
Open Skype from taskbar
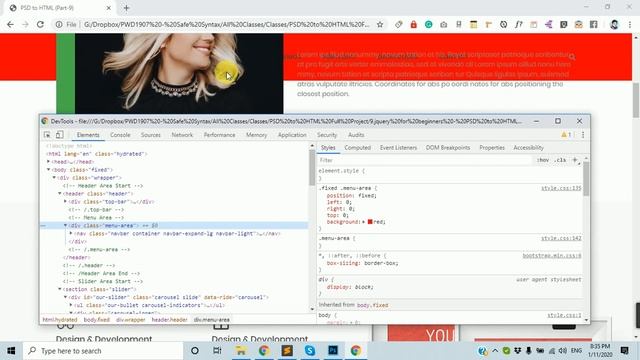pos(310,351)
